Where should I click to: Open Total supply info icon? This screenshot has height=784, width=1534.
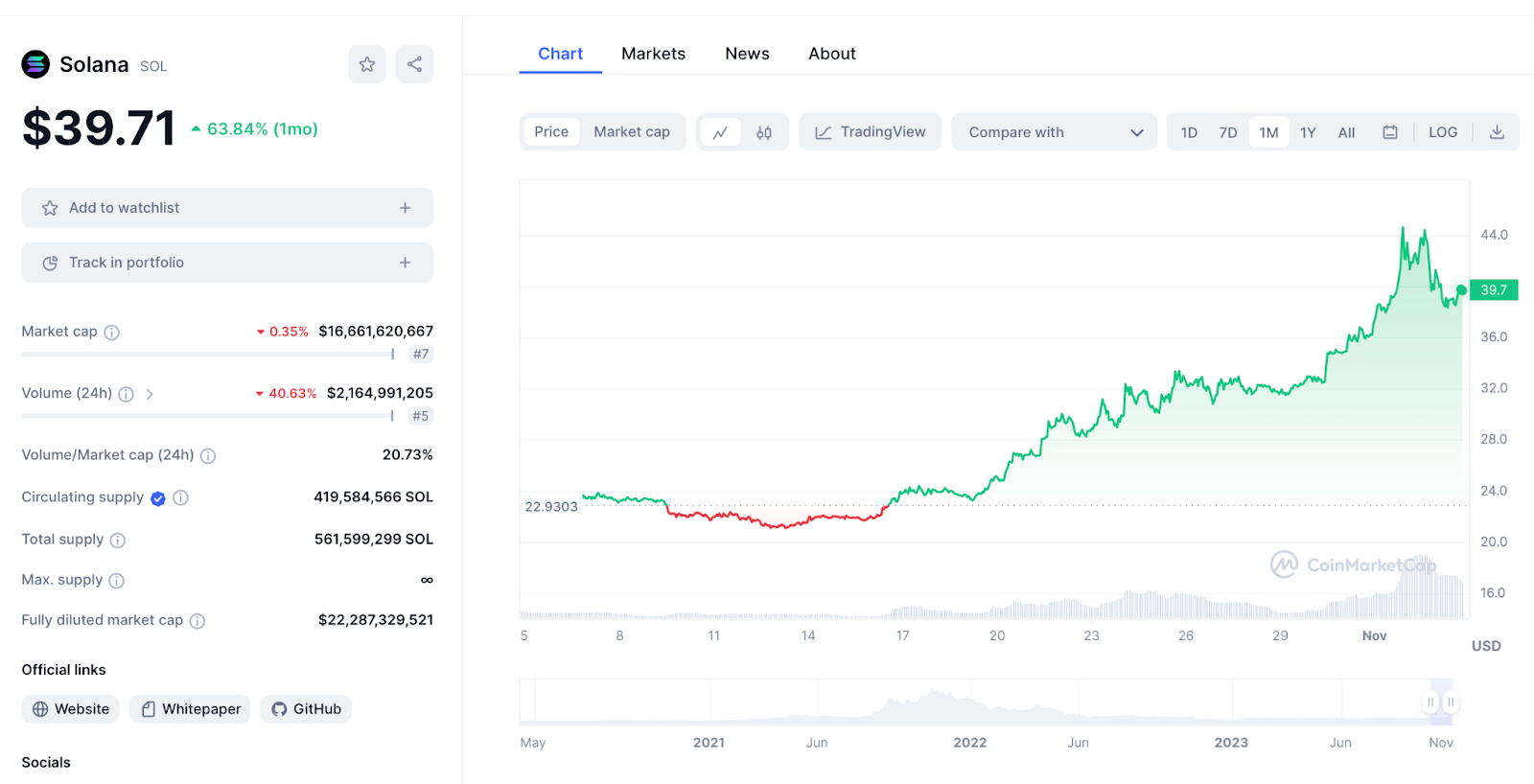[118, 541]
